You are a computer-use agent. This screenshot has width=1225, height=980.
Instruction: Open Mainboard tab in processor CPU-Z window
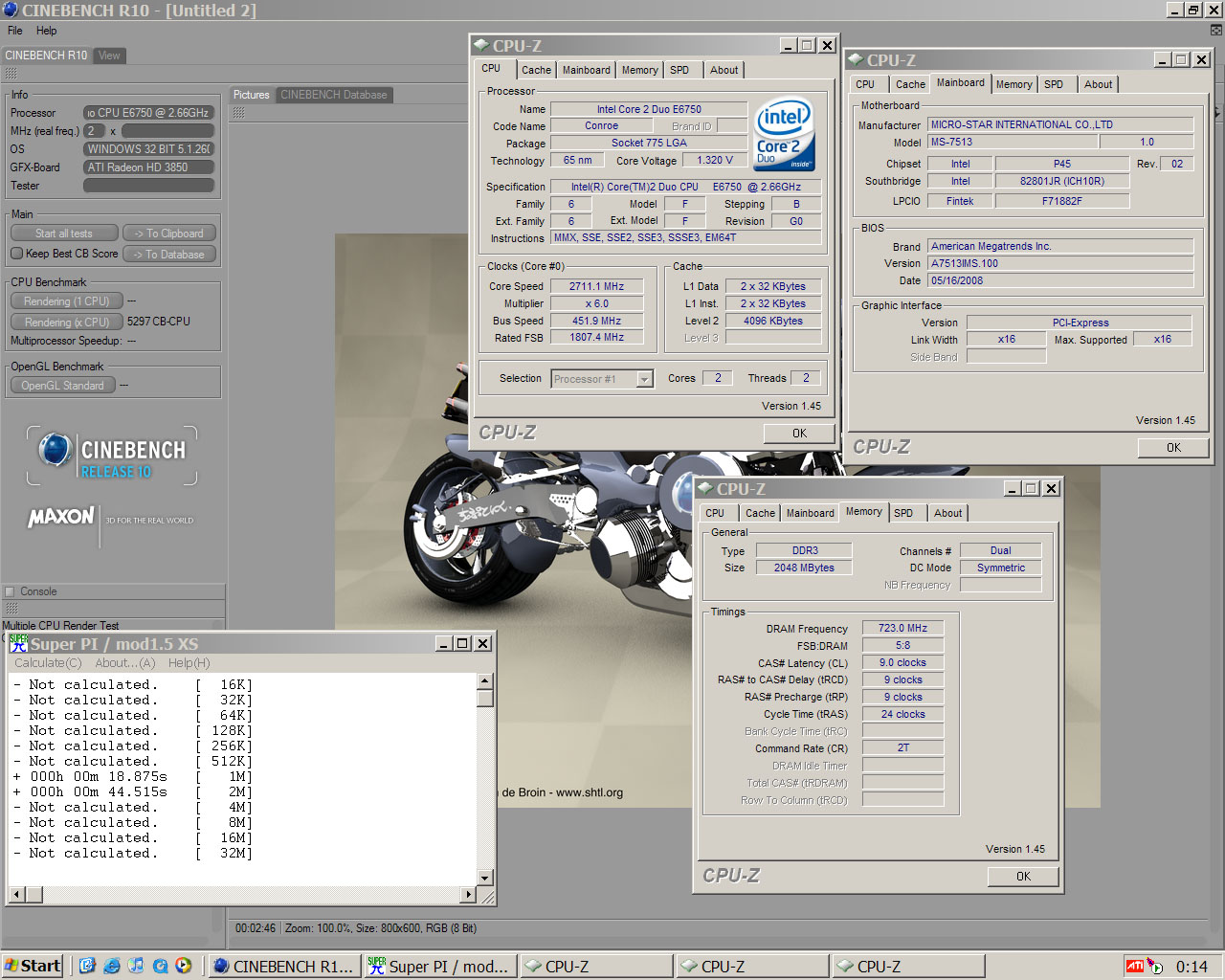(x=586, y=70)
